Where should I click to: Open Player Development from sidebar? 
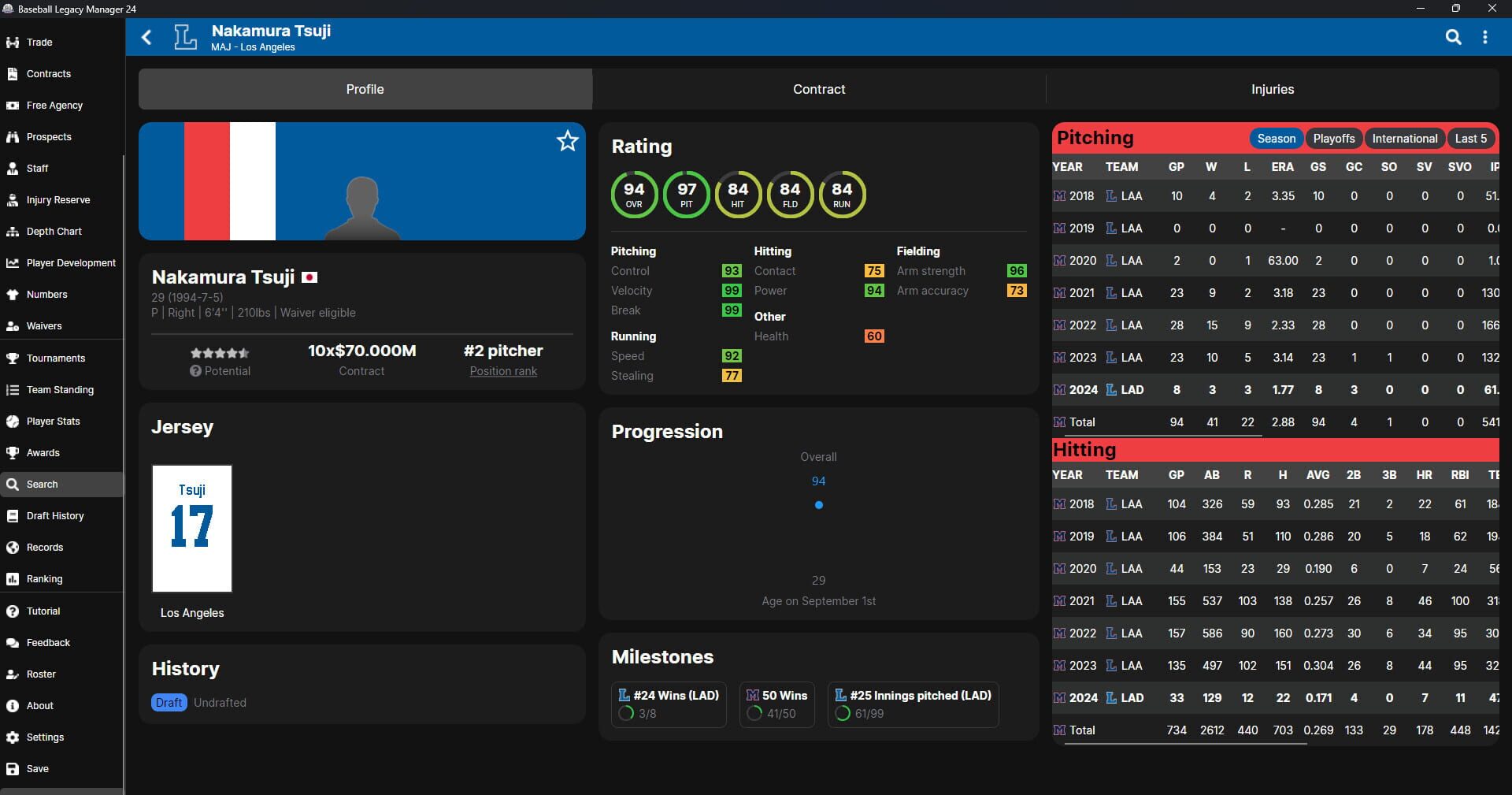click(70, 262)
